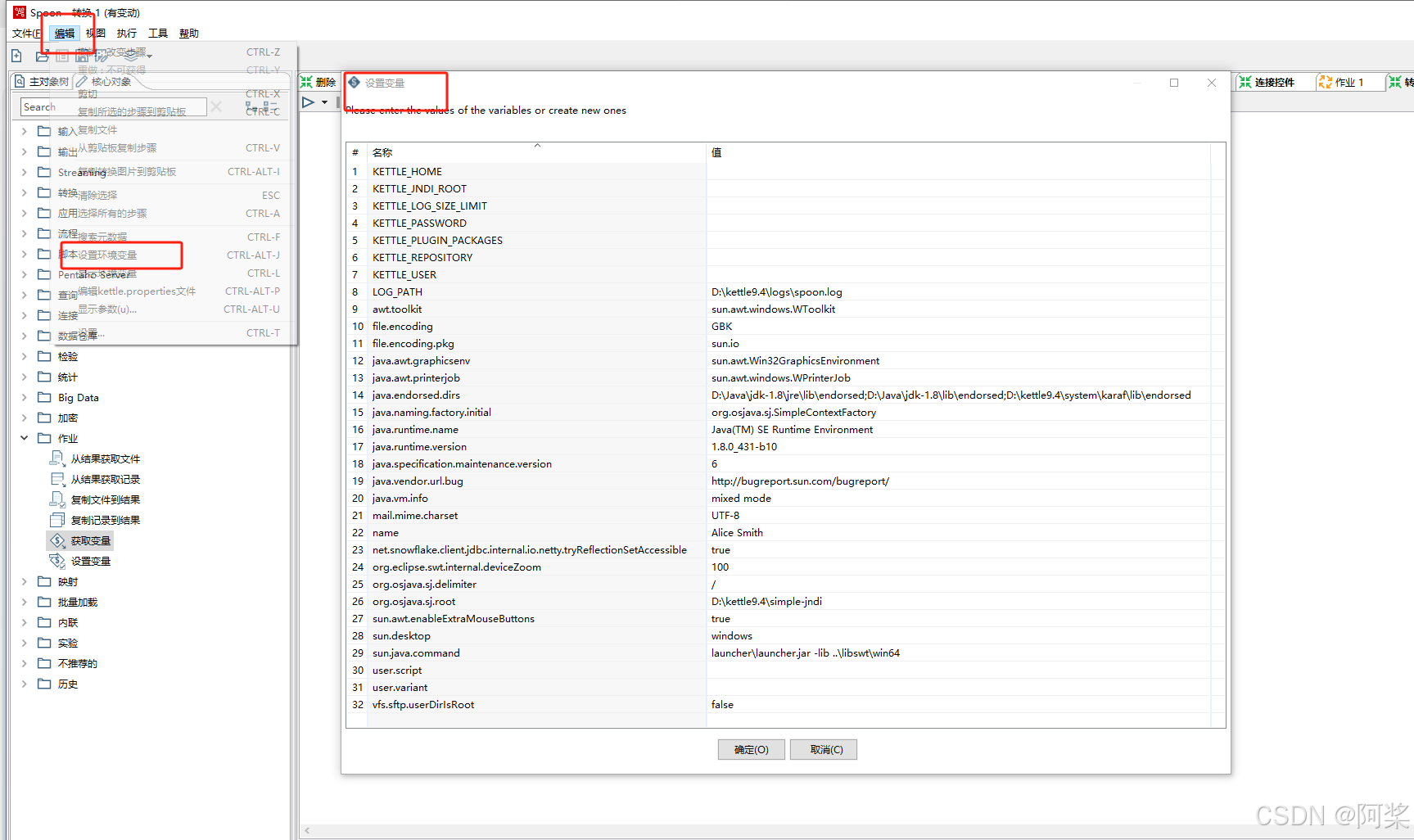Select 从结果获取文件 step icon
The image size is (1414, 840).
(57, 458)
